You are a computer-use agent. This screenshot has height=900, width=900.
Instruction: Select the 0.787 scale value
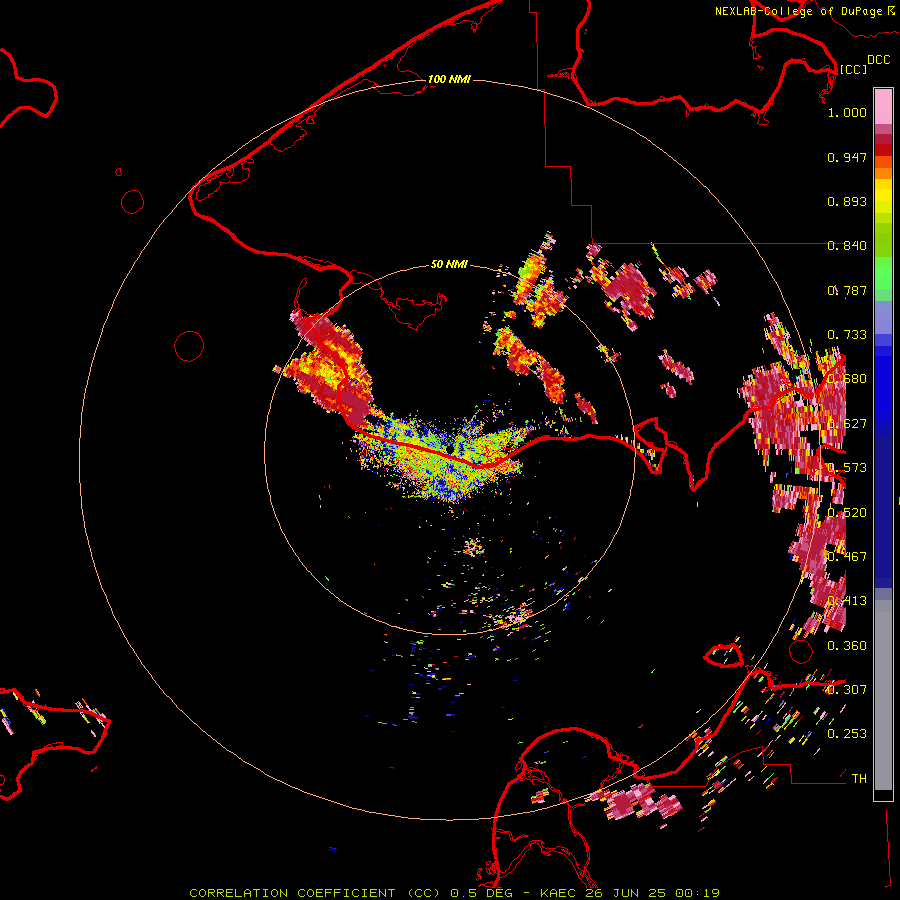(x=847, y=290)
